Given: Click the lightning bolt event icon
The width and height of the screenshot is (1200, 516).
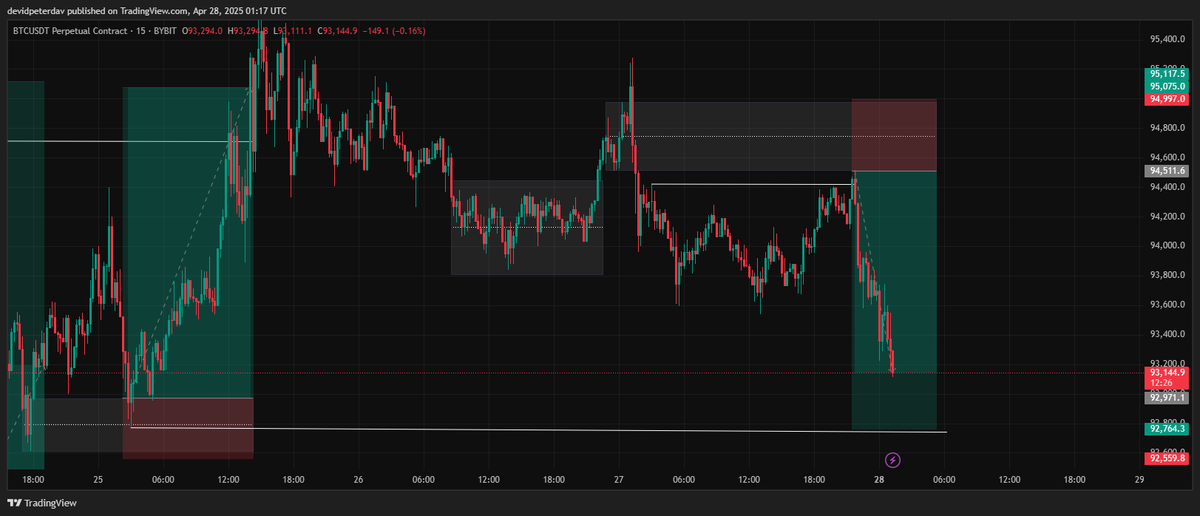Looking at the screenshot, I should click(894, 460).
